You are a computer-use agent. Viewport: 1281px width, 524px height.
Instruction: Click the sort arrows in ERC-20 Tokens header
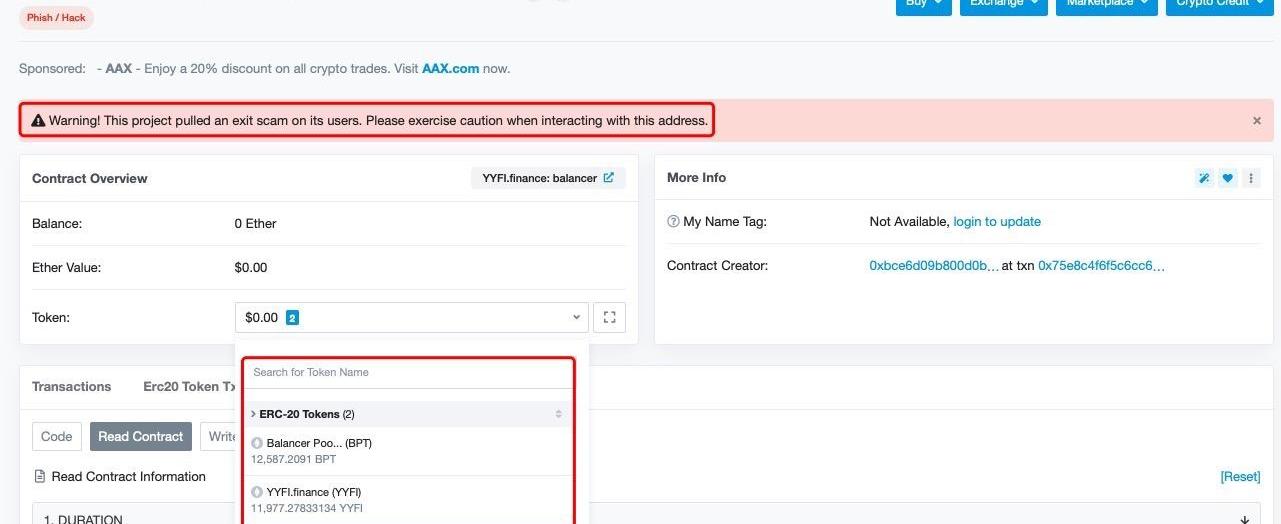558,414
